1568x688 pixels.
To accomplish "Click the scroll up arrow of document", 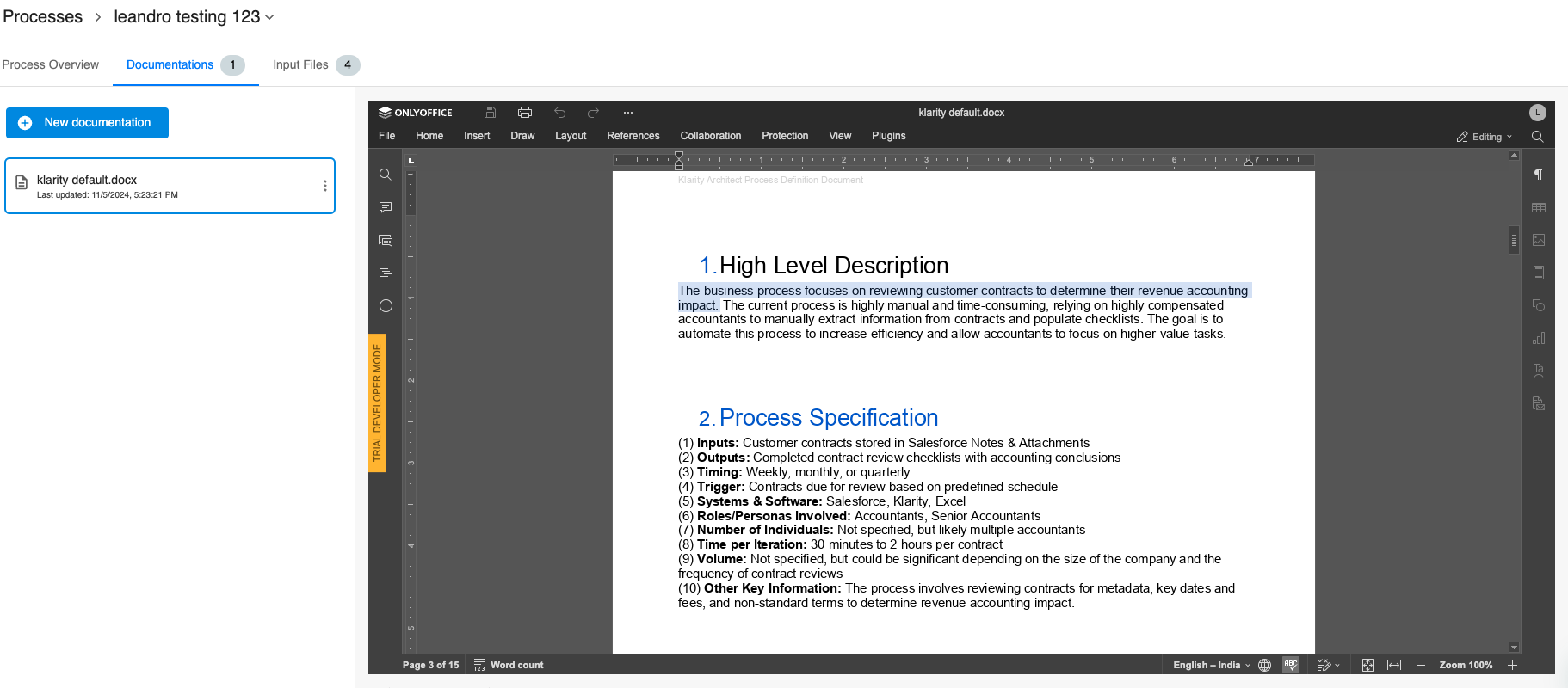I will pyautogui.click(x=1514, y=155).
